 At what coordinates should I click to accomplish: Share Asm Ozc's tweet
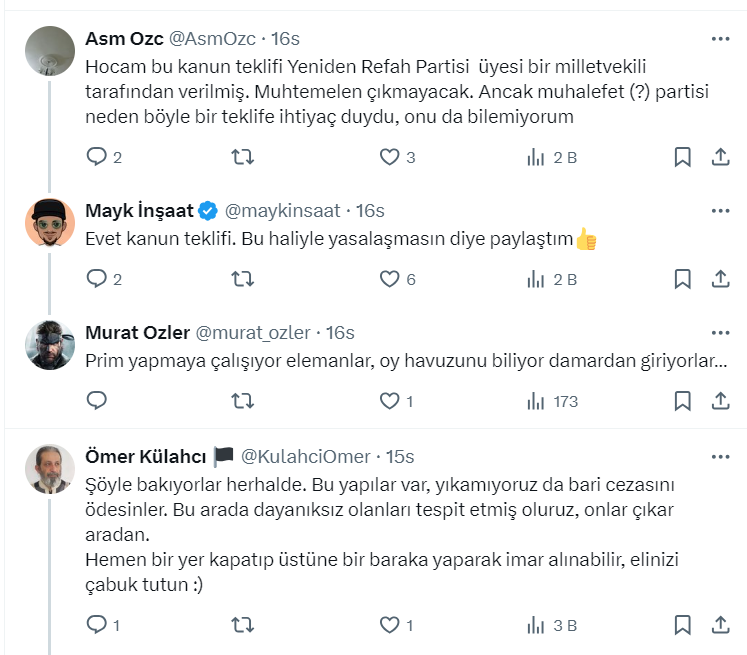719,157
